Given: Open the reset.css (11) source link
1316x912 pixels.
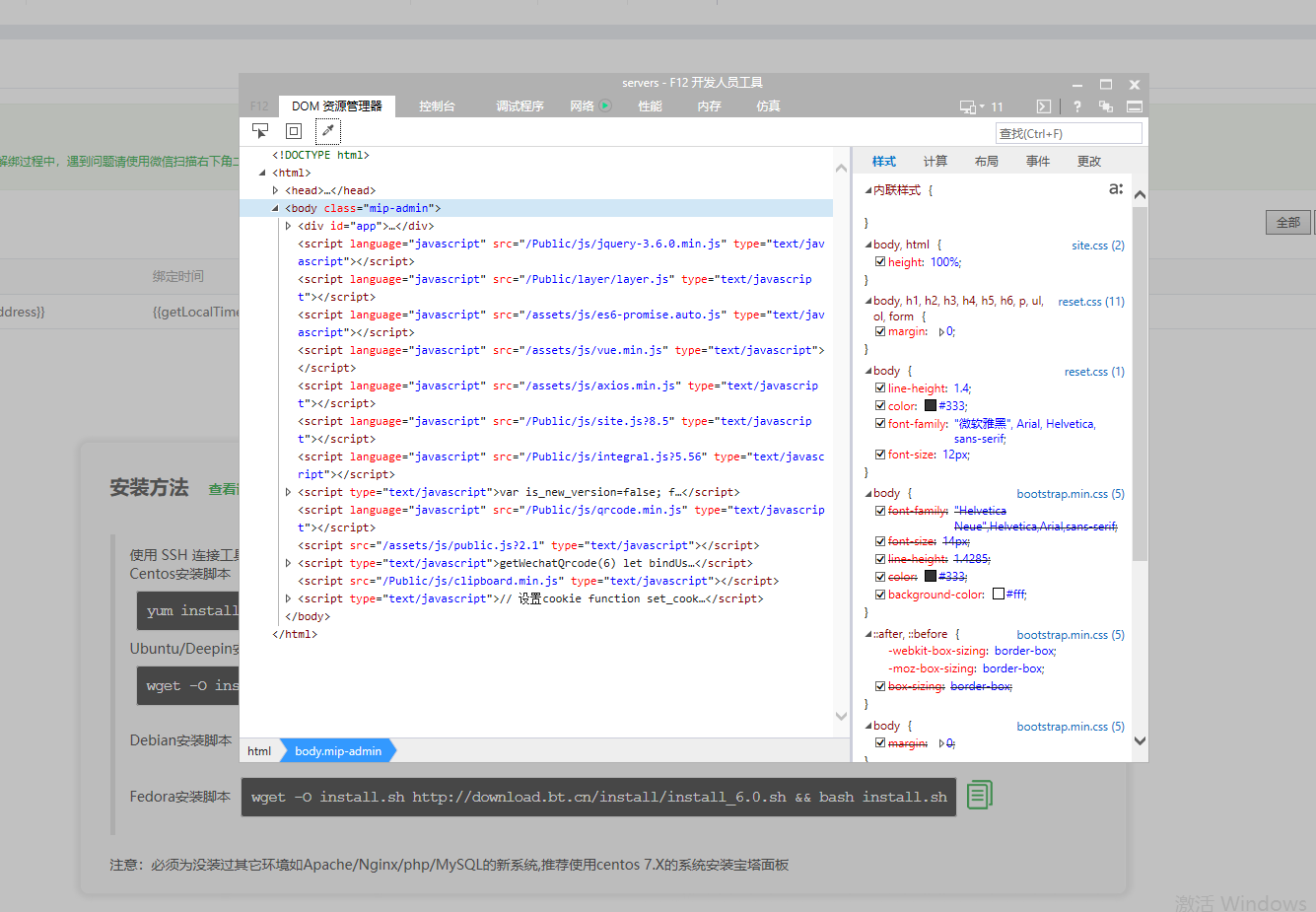Looking at the screenshot, I should [x=1091, y=302].
